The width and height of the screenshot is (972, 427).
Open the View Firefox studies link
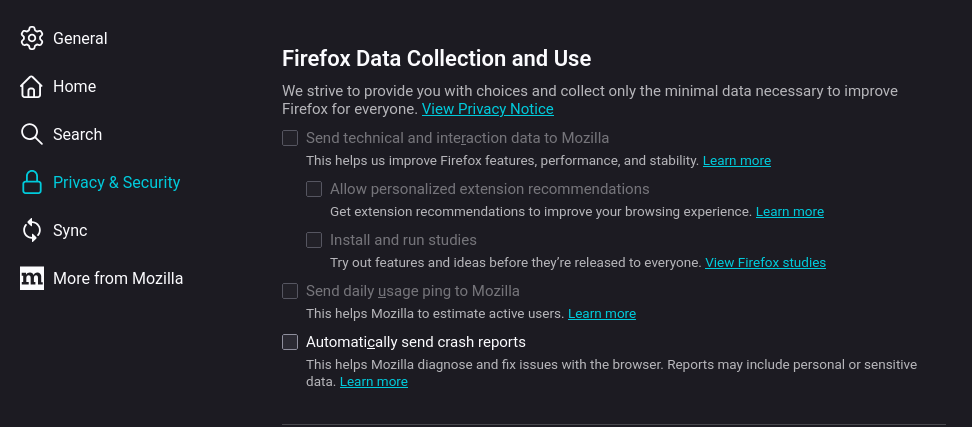(x=765, y=263)
